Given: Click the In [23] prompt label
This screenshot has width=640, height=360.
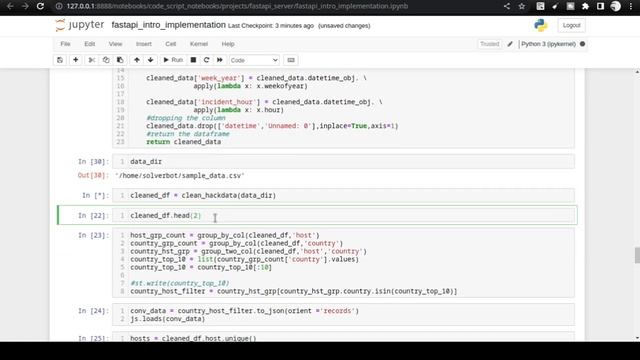Looking at the screenshot, I should click(x=93, y=235).
